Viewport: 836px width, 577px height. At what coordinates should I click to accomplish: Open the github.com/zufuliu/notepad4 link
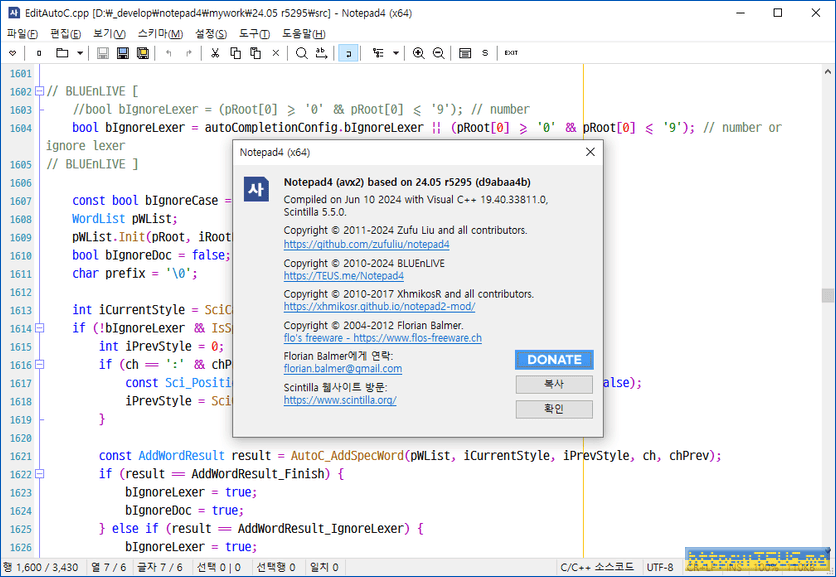coord(366,244)
